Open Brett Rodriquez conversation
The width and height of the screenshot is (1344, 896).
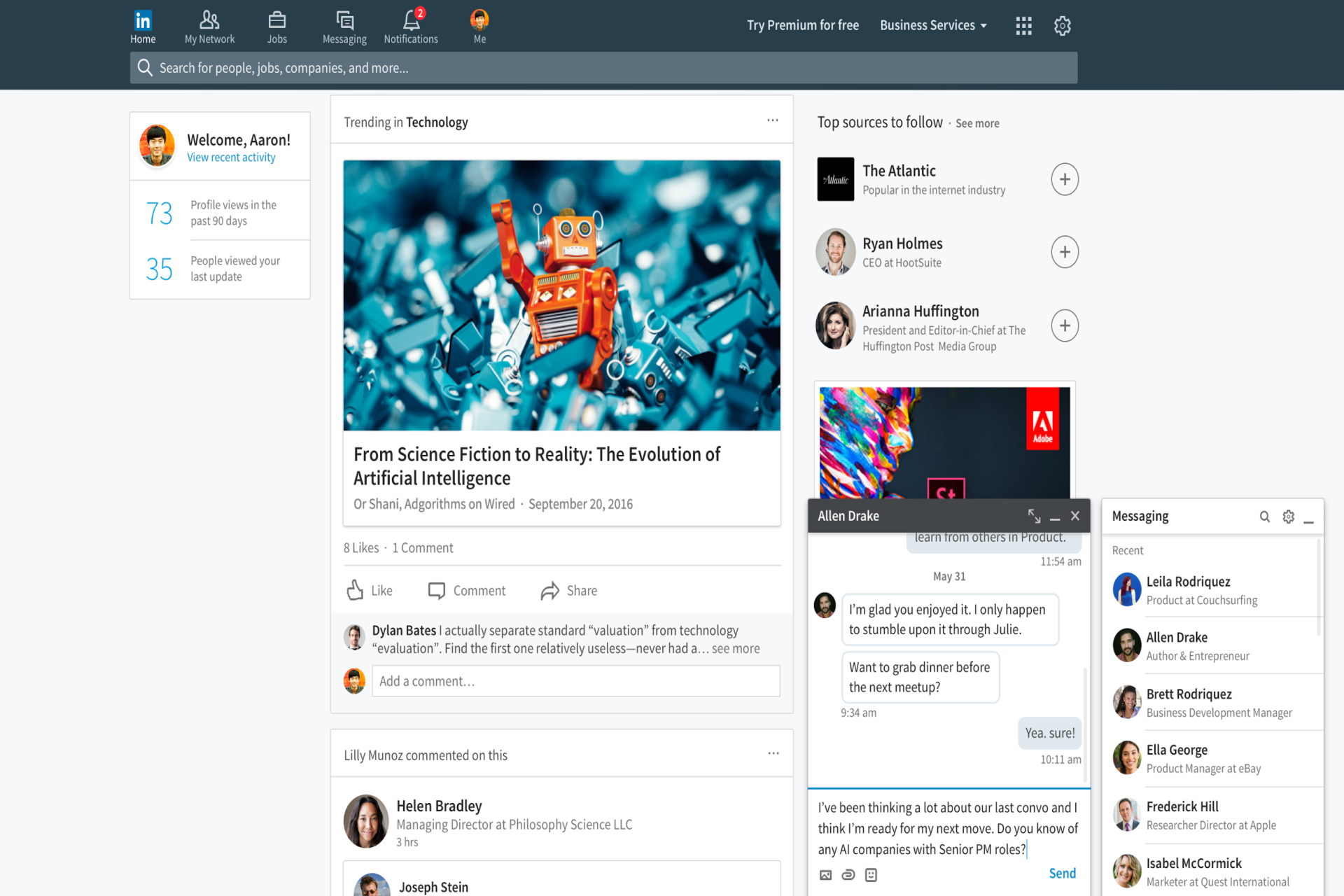(x=1214, y=702)
